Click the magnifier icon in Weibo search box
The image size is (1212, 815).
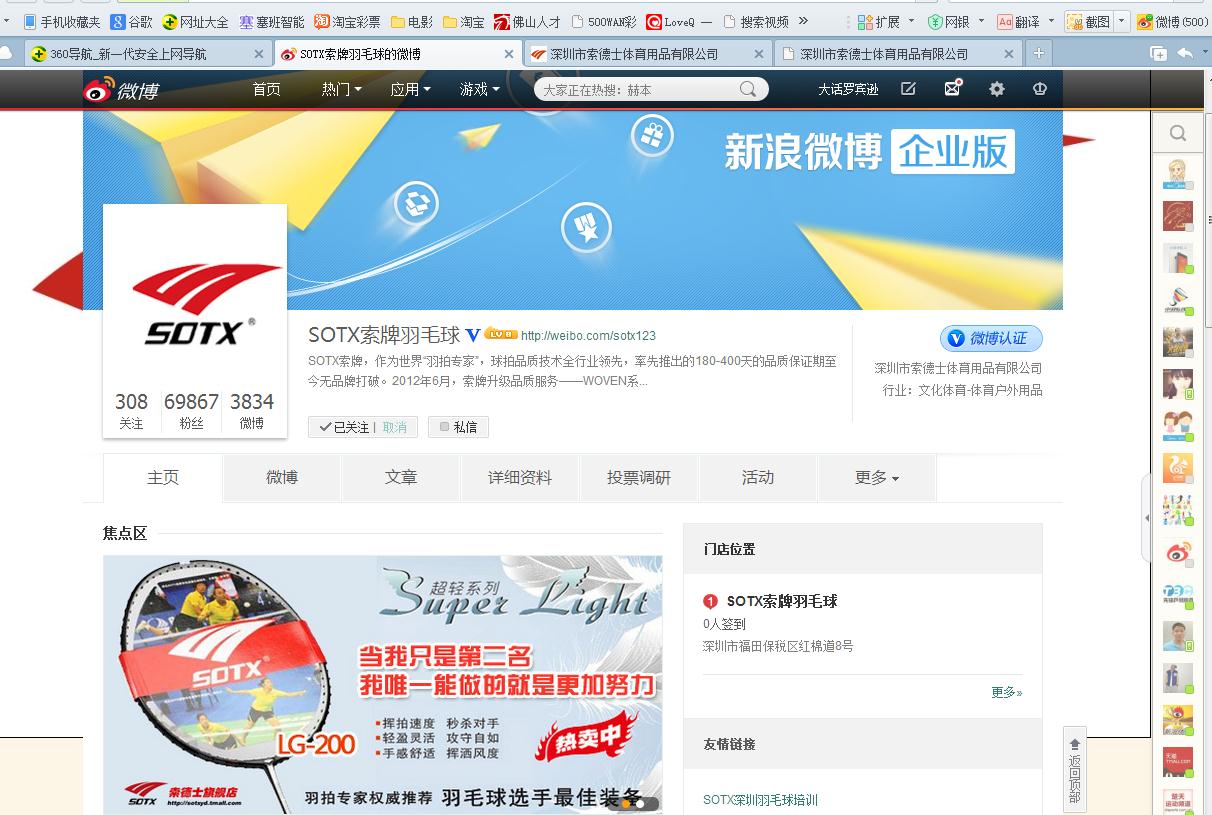click(x=748, y=89)
